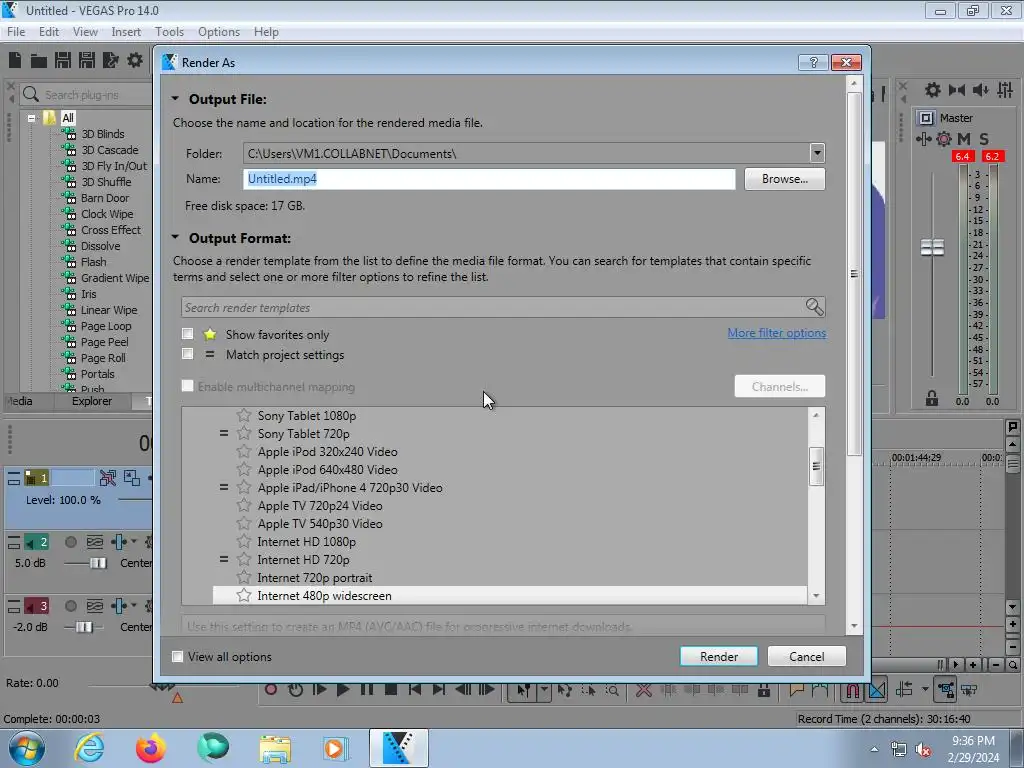
Task: Select Internet 720p portrait template
Action: tap(314, 578)
